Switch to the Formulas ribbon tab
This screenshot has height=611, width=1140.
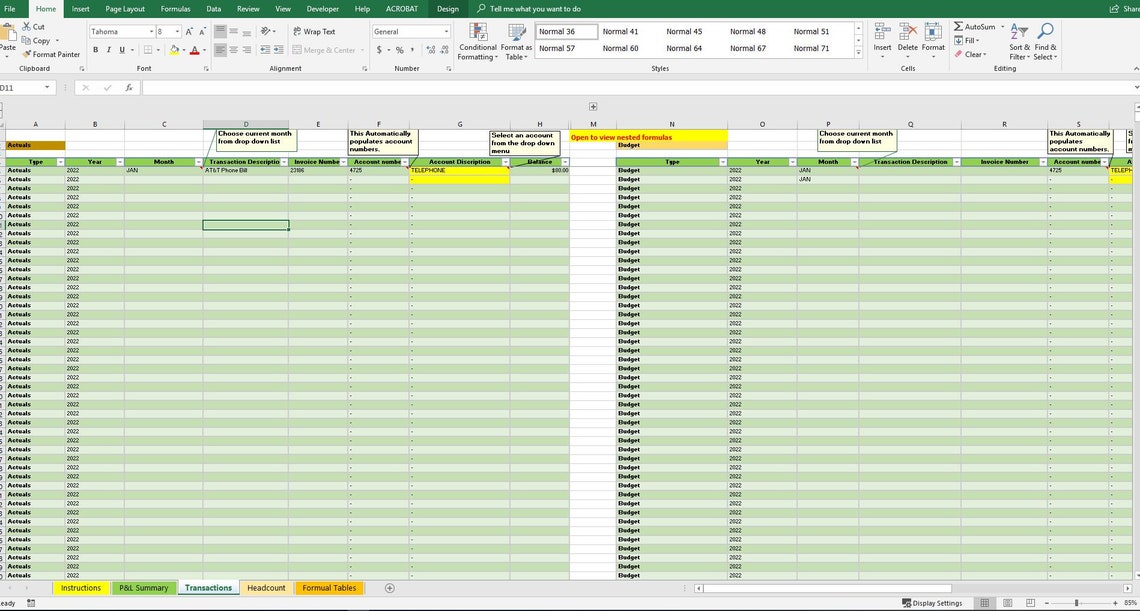click(176, 8)
